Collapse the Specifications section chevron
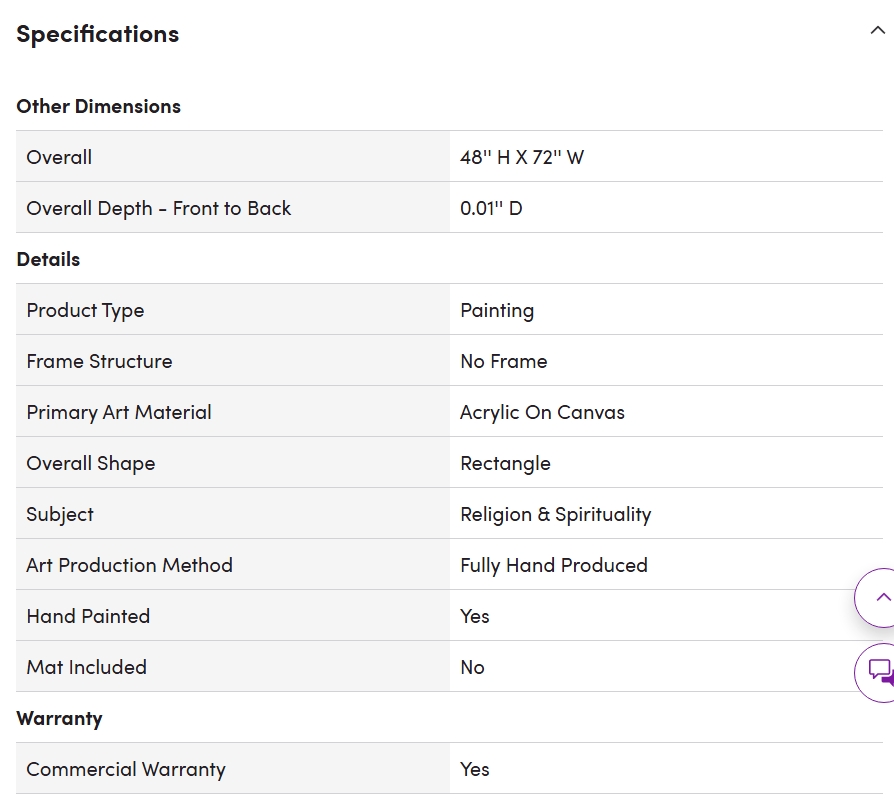This screenshot has height=812, width=894. (877, 31)
